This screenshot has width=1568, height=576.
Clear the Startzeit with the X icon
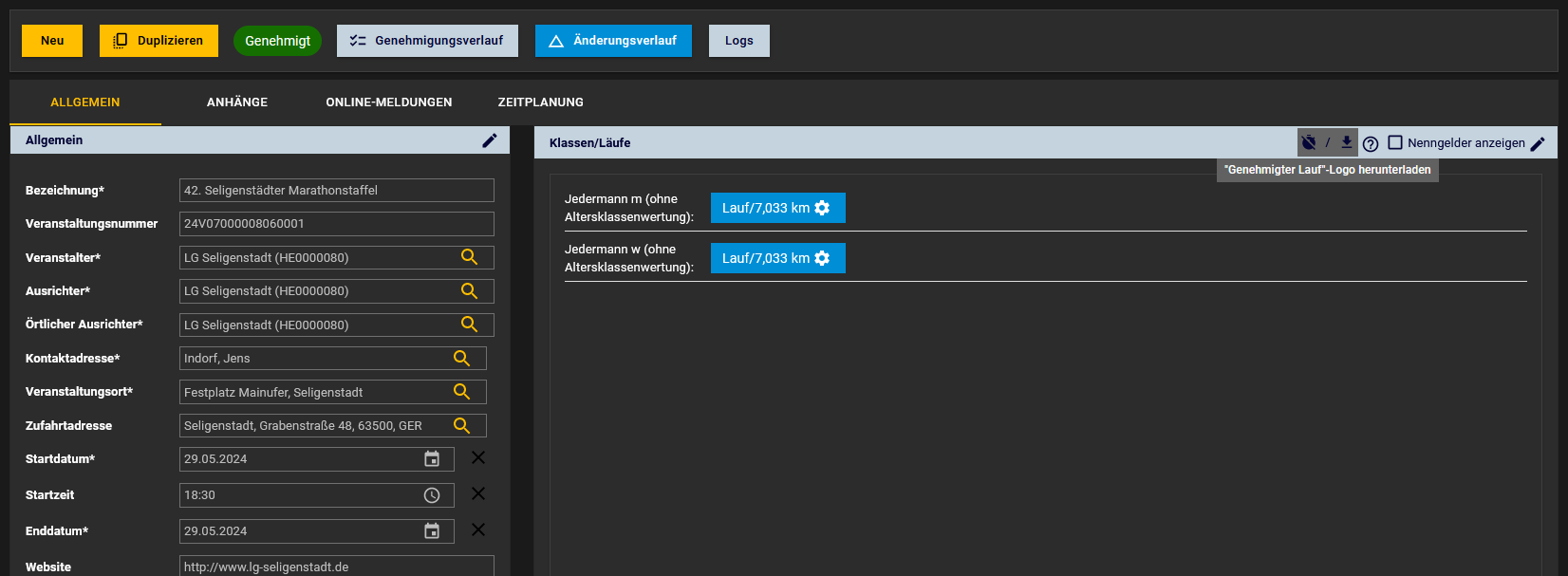[x=478, y=494]
